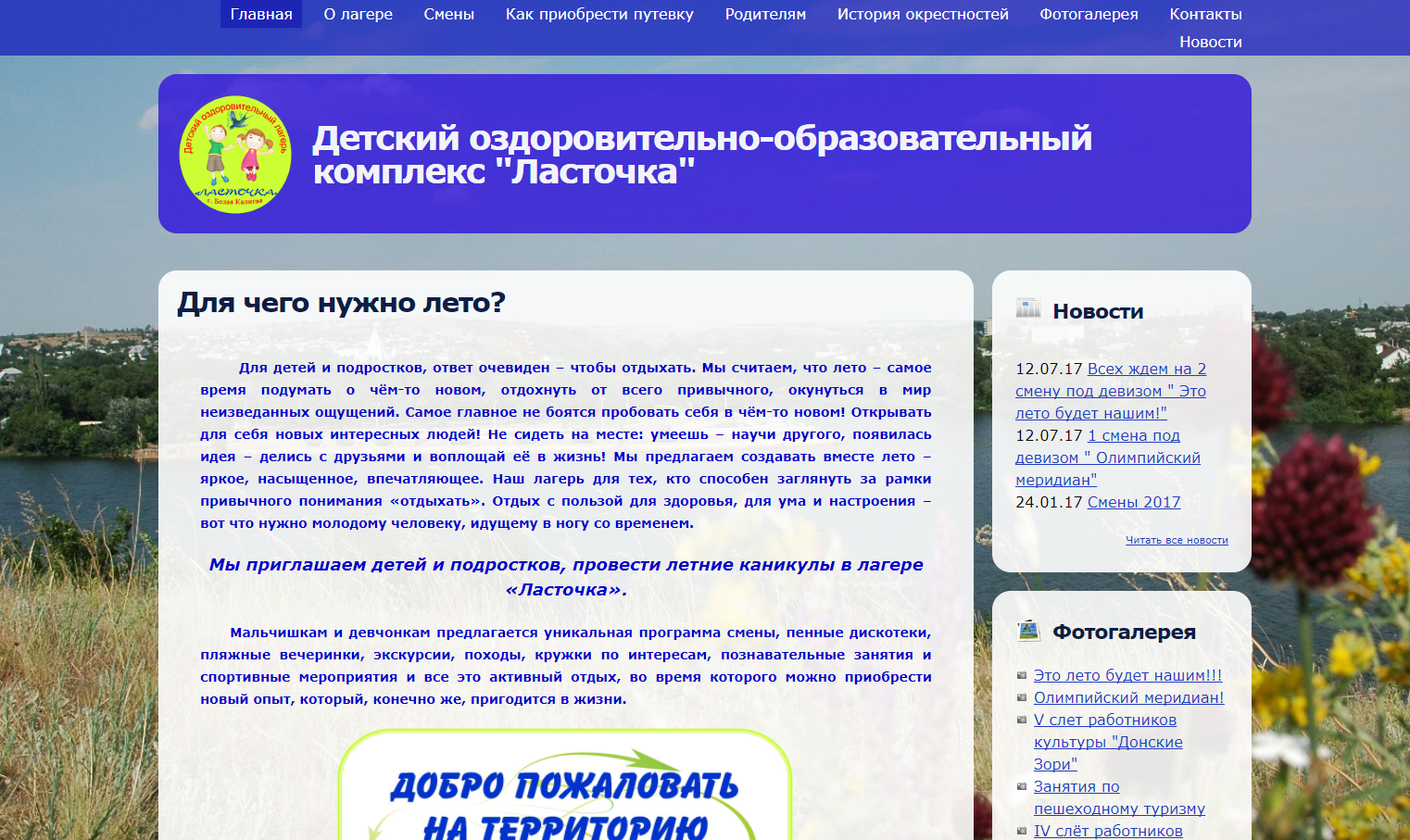Open gallery link Занятия по пешеходному туризму
The image size is (1410, 840).
click(x=1119, y=797)
